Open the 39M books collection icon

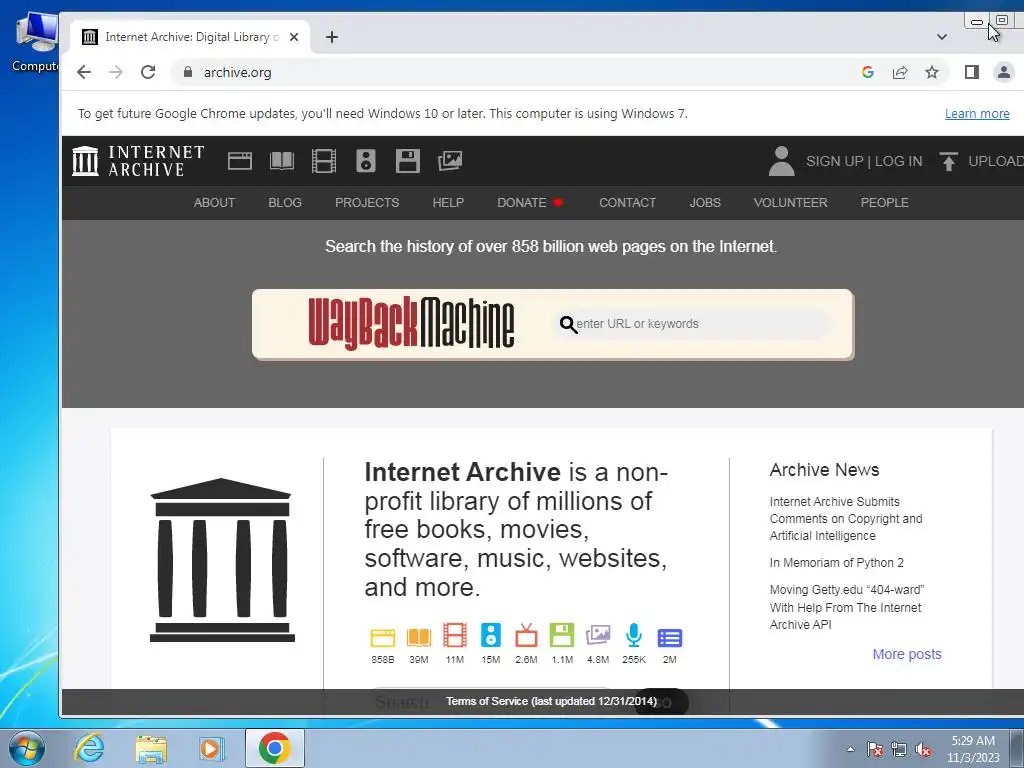(419, 637)
